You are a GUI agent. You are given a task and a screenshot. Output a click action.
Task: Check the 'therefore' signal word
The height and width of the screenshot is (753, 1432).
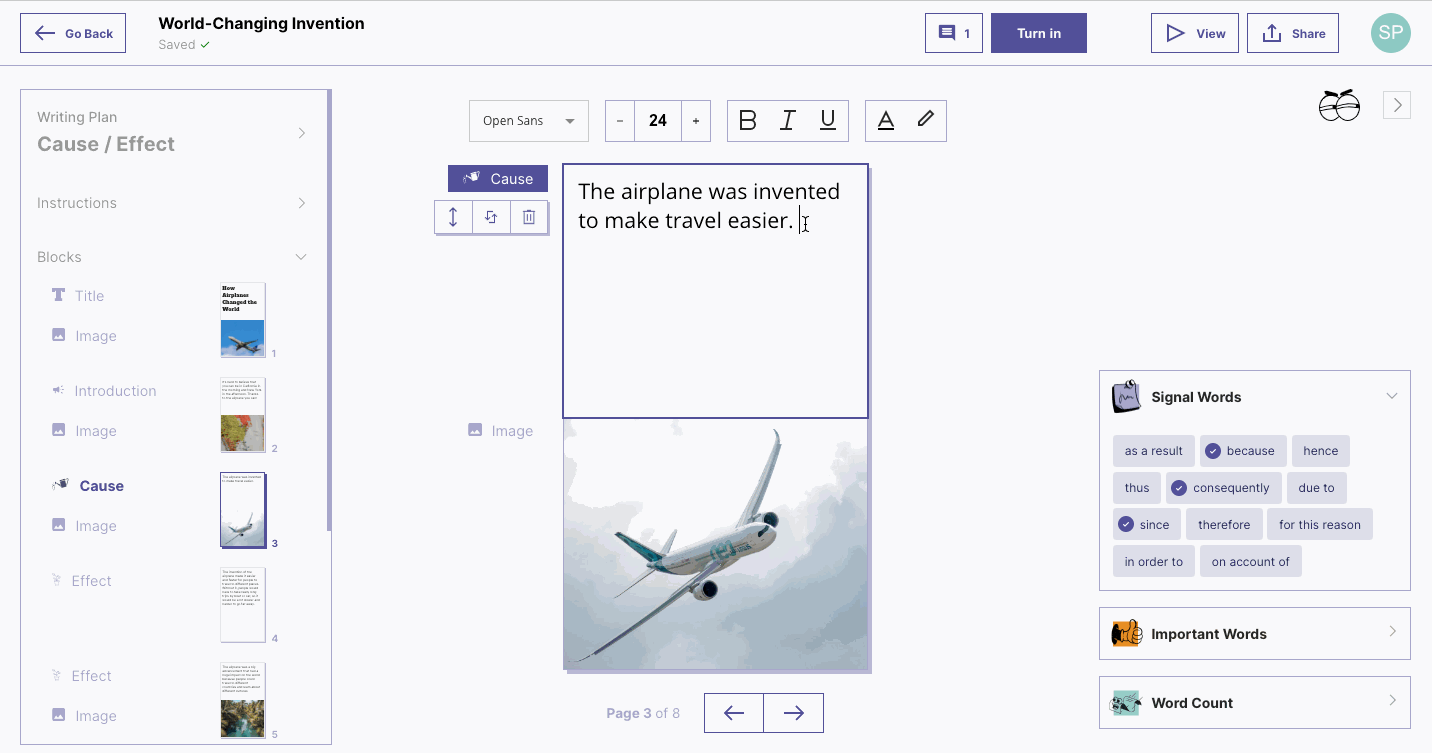1224,525
